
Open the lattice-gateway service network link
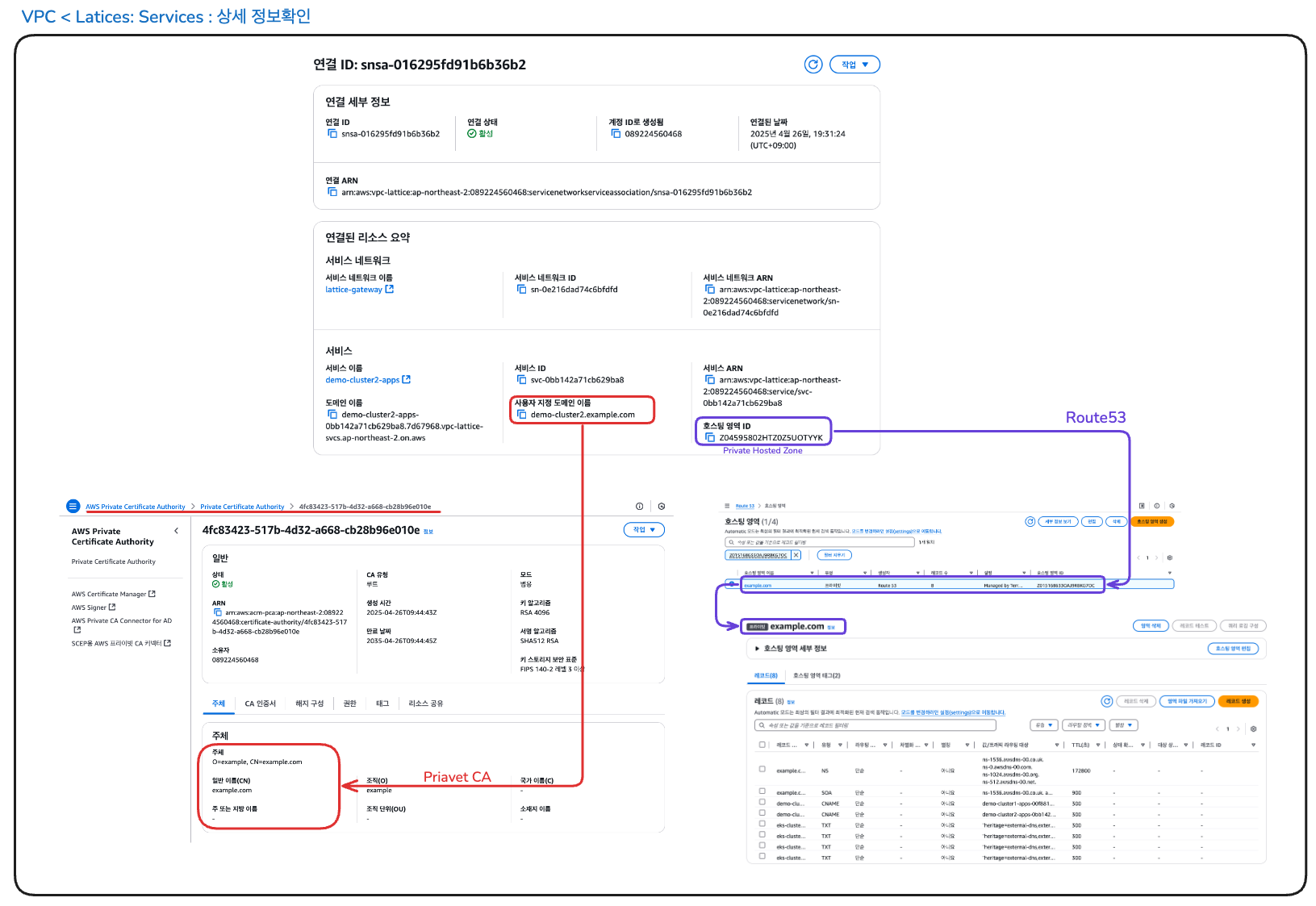[359, 290]
